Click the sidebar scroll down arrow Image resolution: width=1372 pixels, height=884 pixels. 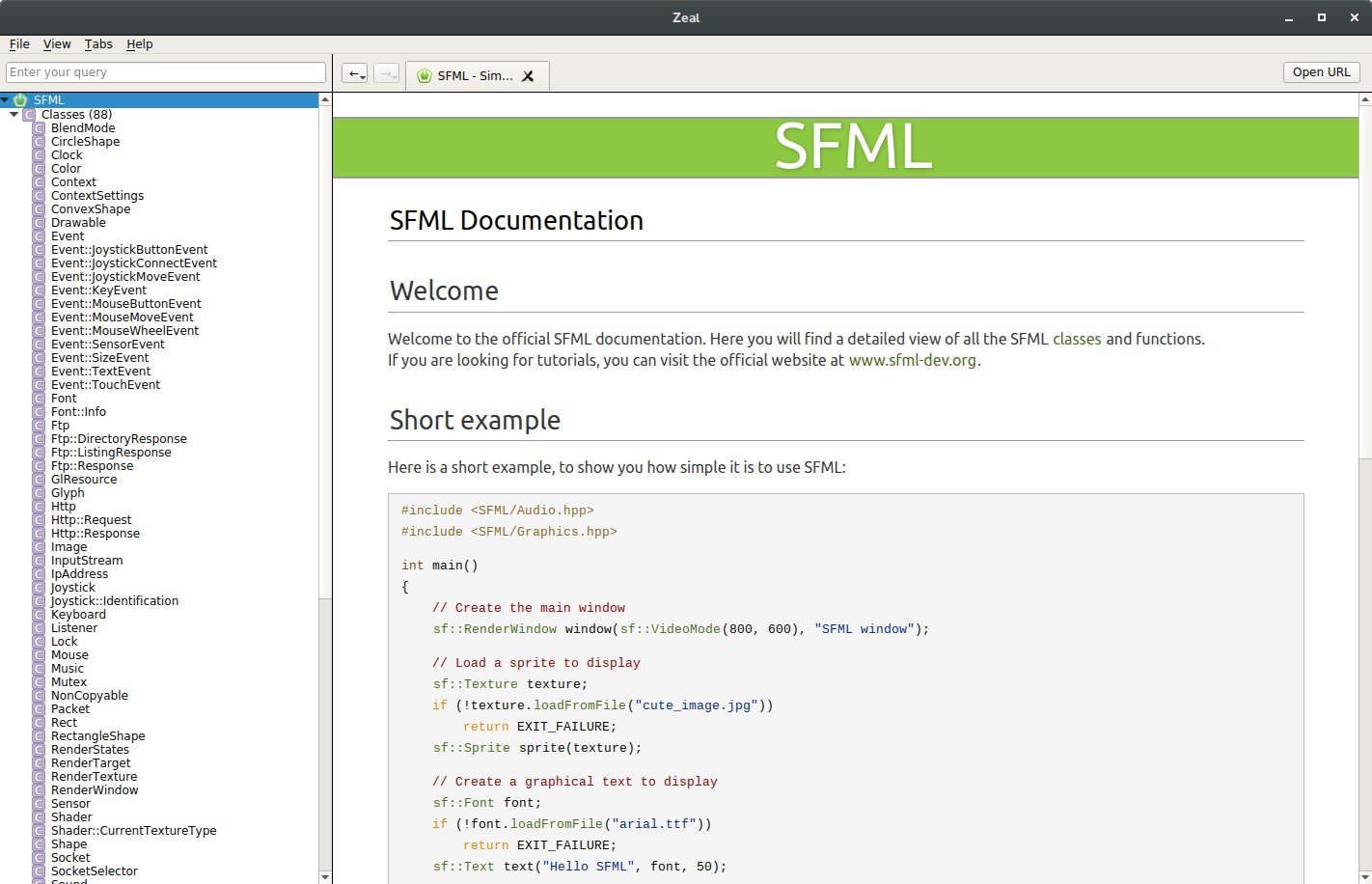click(325, 877)
